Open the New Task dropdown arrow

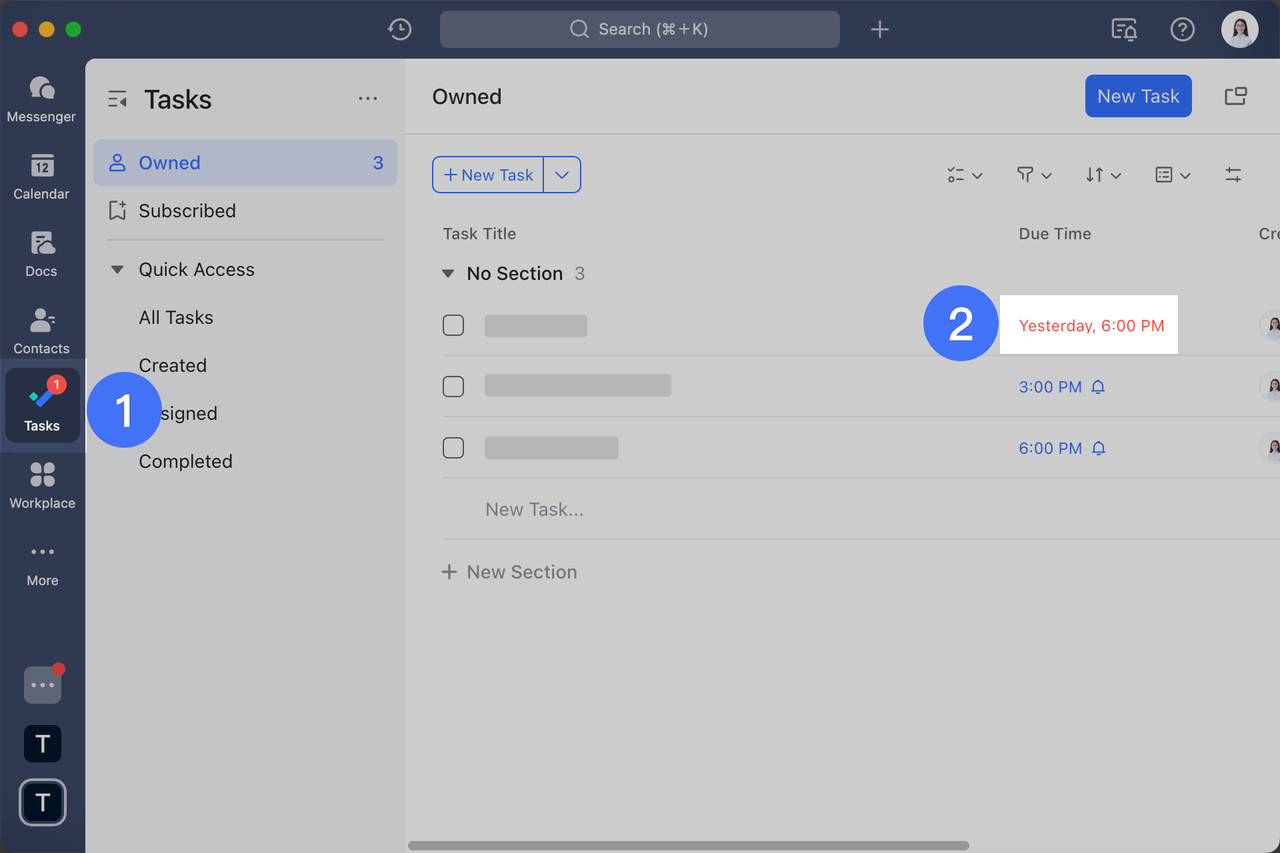(562, 174)
